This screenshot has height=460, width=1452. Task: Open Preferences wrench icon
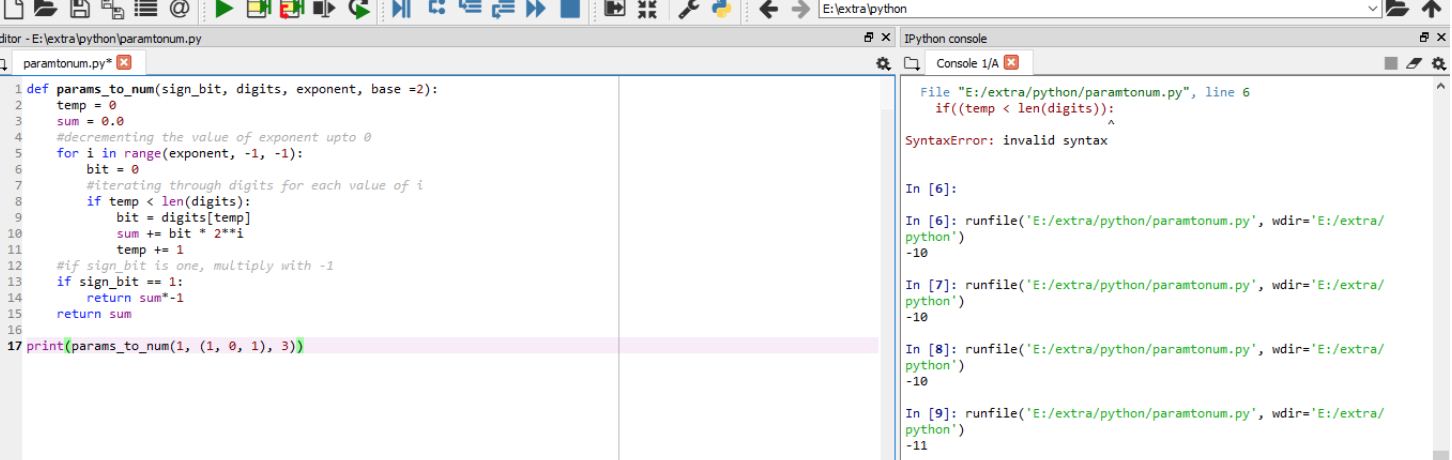coord(689,9)
